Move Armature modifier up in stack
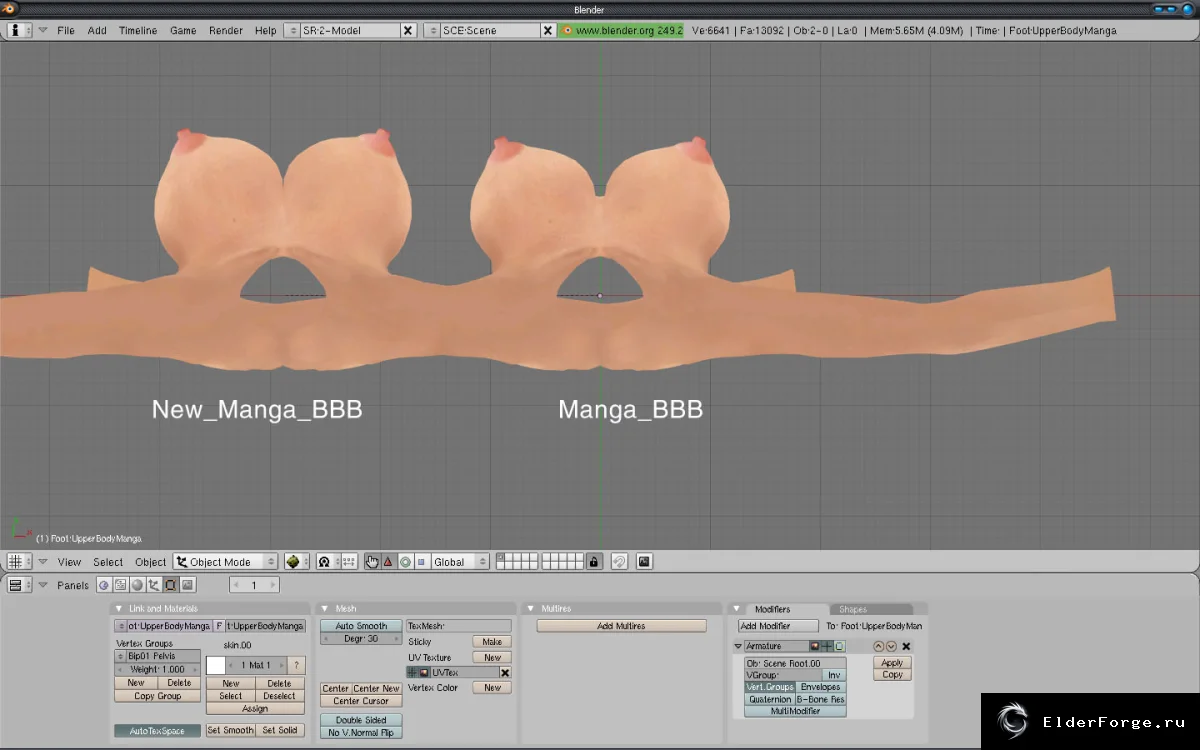Image resolution: width=1200 pixels, height=750 pixels. pos(879,646)
